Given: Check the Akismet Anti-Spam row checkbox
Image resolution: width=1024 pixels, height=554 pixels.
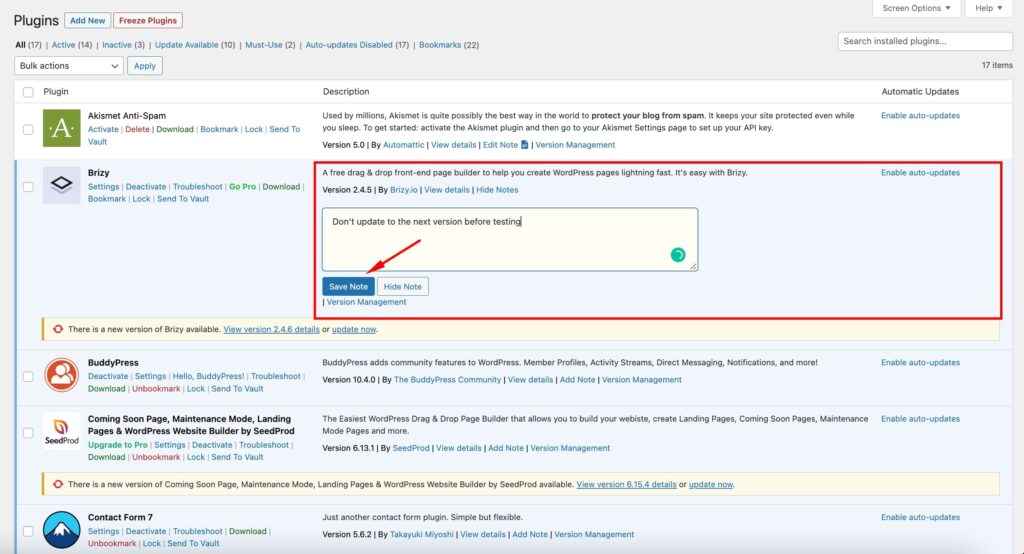Looking at the screenshot, I should point(28,129).
